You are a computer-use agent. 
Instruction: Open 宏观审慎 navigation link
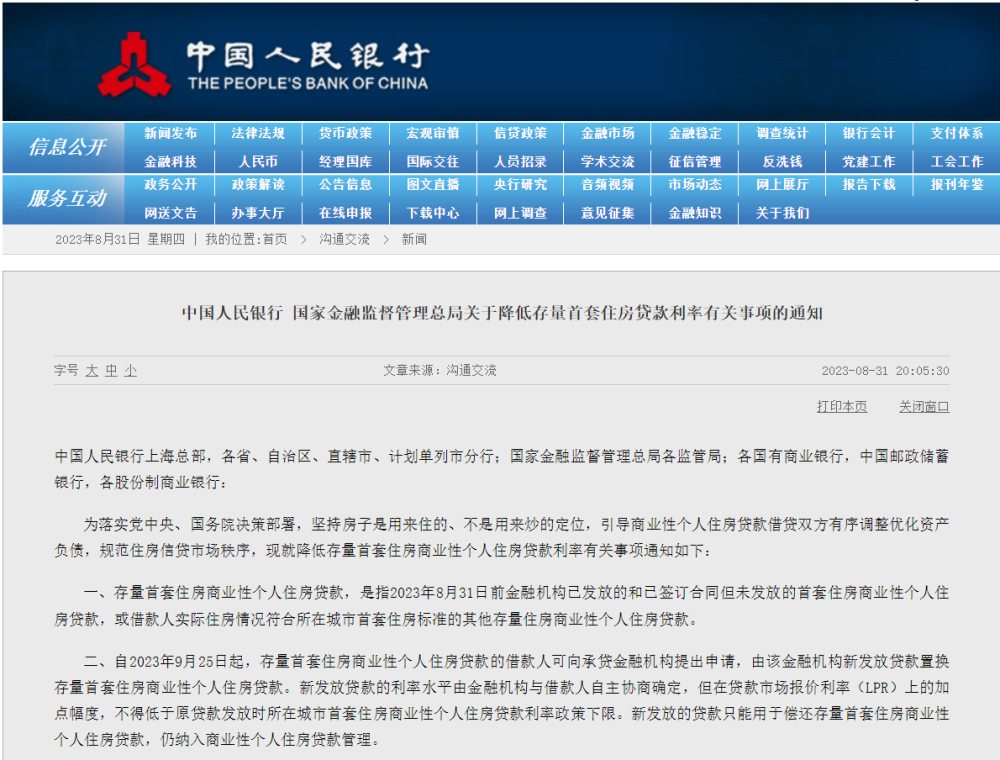tap(432, 133)
